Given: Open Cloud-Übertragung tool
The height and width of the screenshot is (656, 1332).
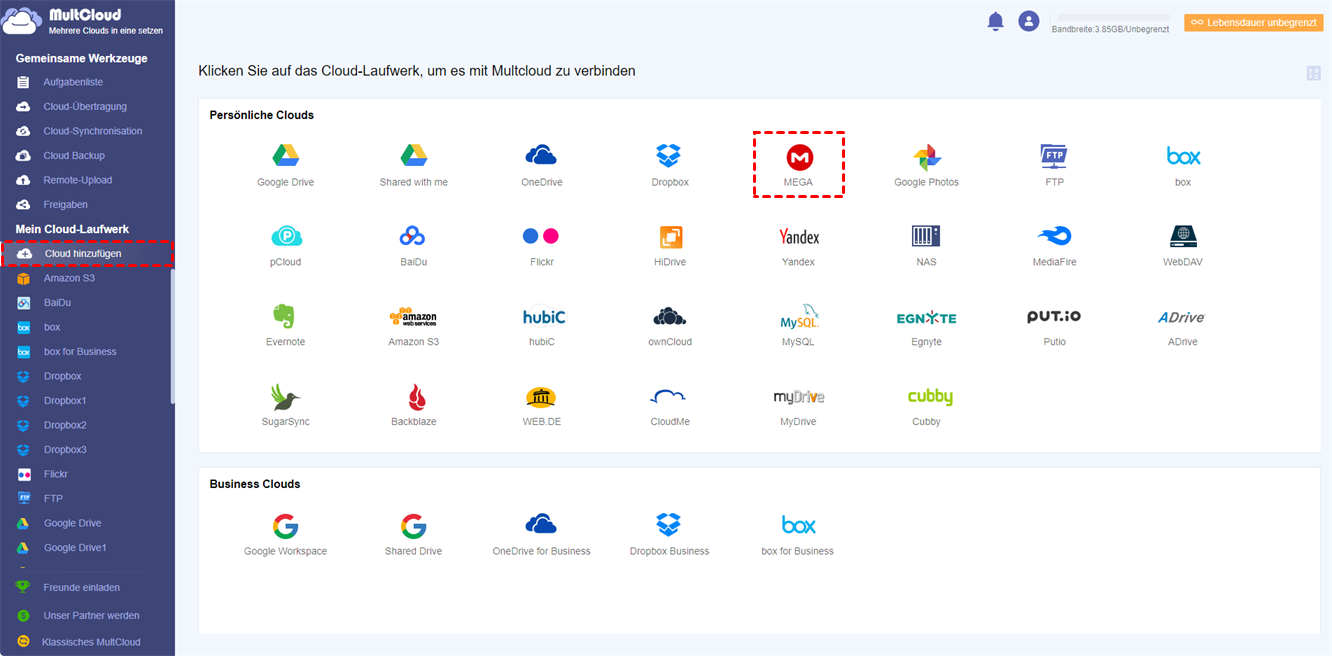Looking at the screenshot, I should coord(87,106).
